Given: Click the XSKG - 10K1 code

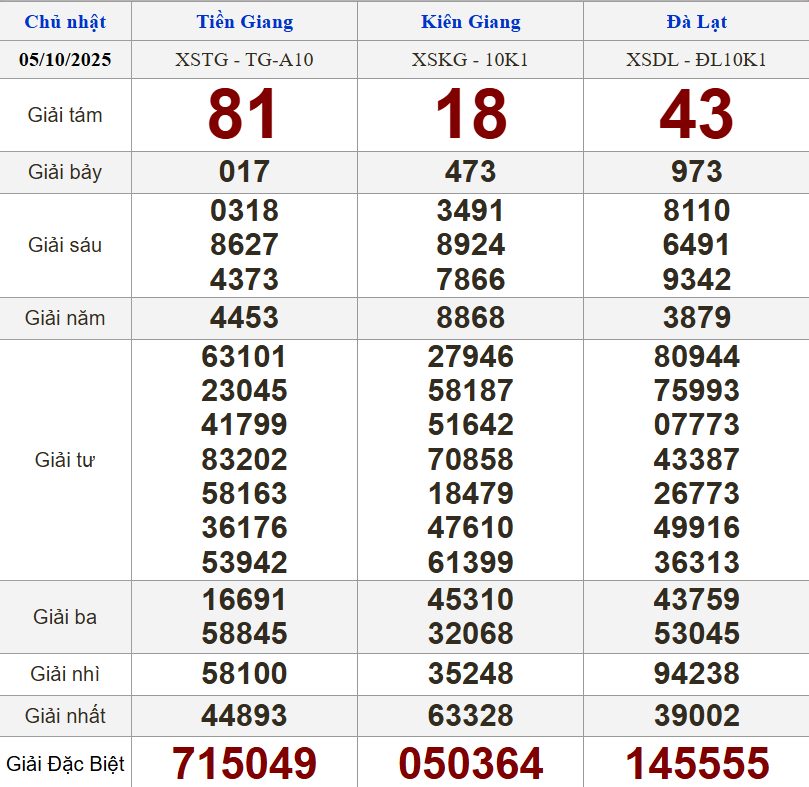Looking at the screenshot, I should click(x=470, y=60).
